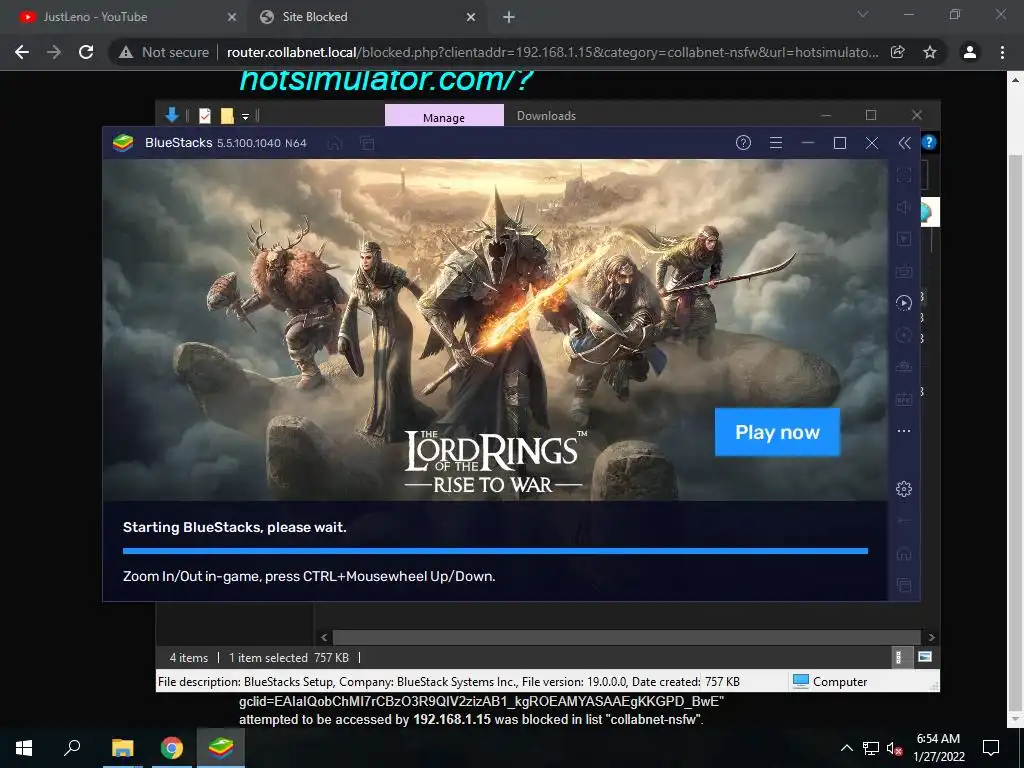Image resolution: width=1024 pixels, height=768 pixels.
Task: Reload the blocked page
Action: [86, 52]
